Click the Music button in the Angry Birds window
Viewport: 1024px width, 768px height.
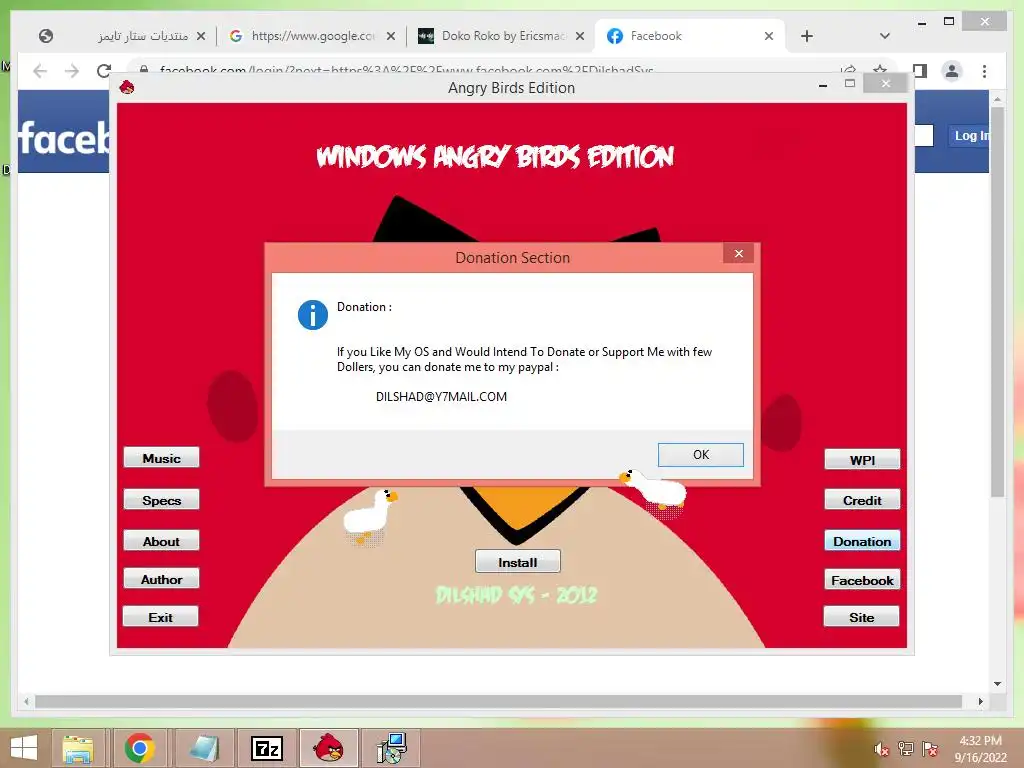(161, 458)
